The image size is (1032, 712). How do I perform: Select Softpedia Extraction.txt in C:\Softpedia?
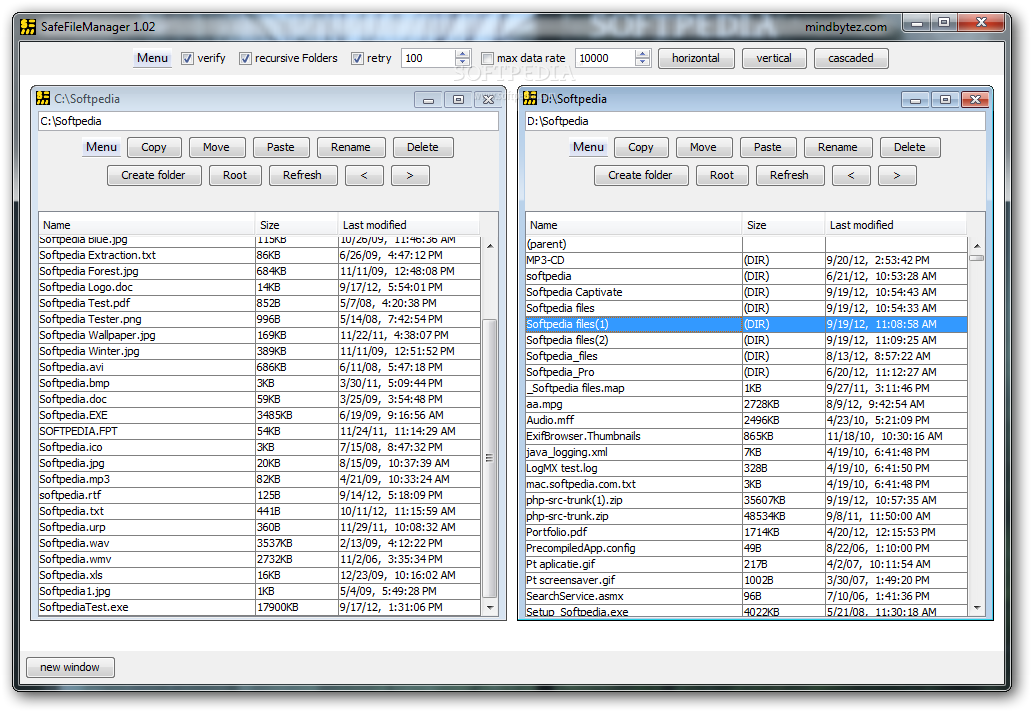[x=259, y=255]
